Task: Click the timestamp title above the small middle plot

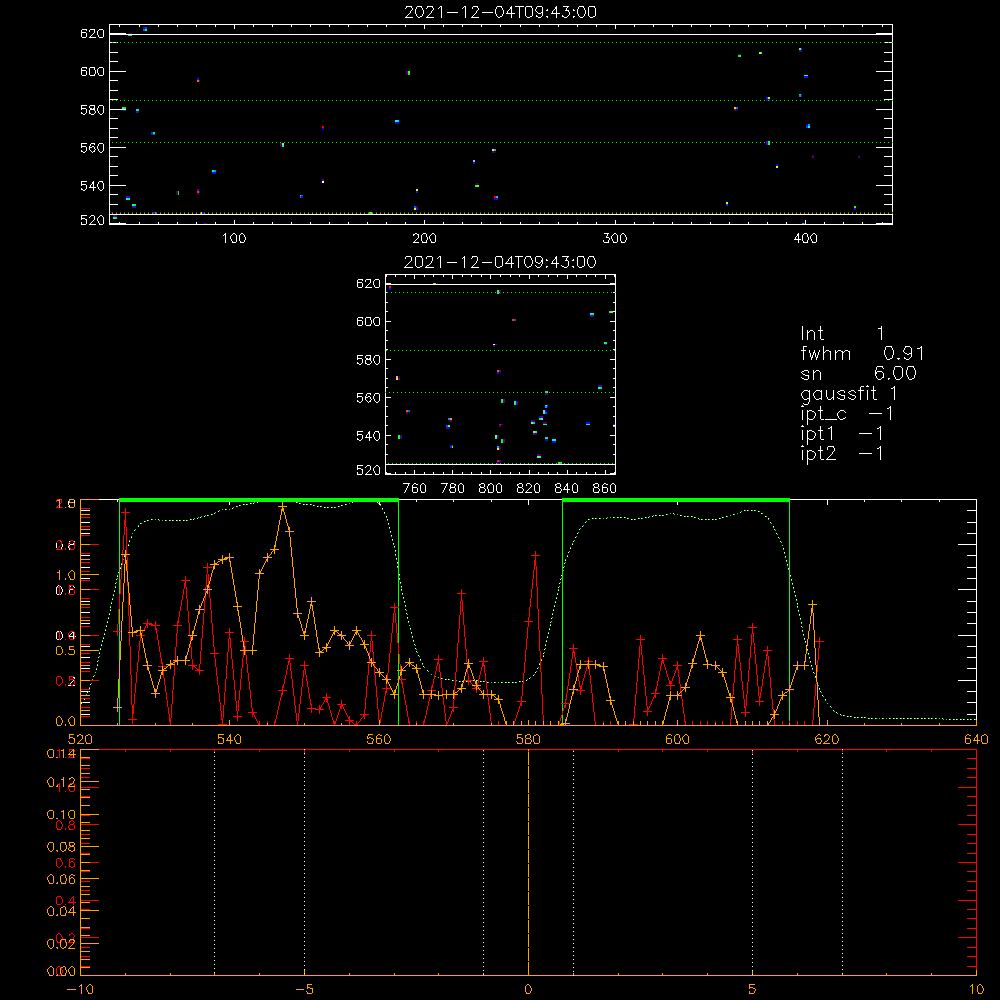Action: 501,262
